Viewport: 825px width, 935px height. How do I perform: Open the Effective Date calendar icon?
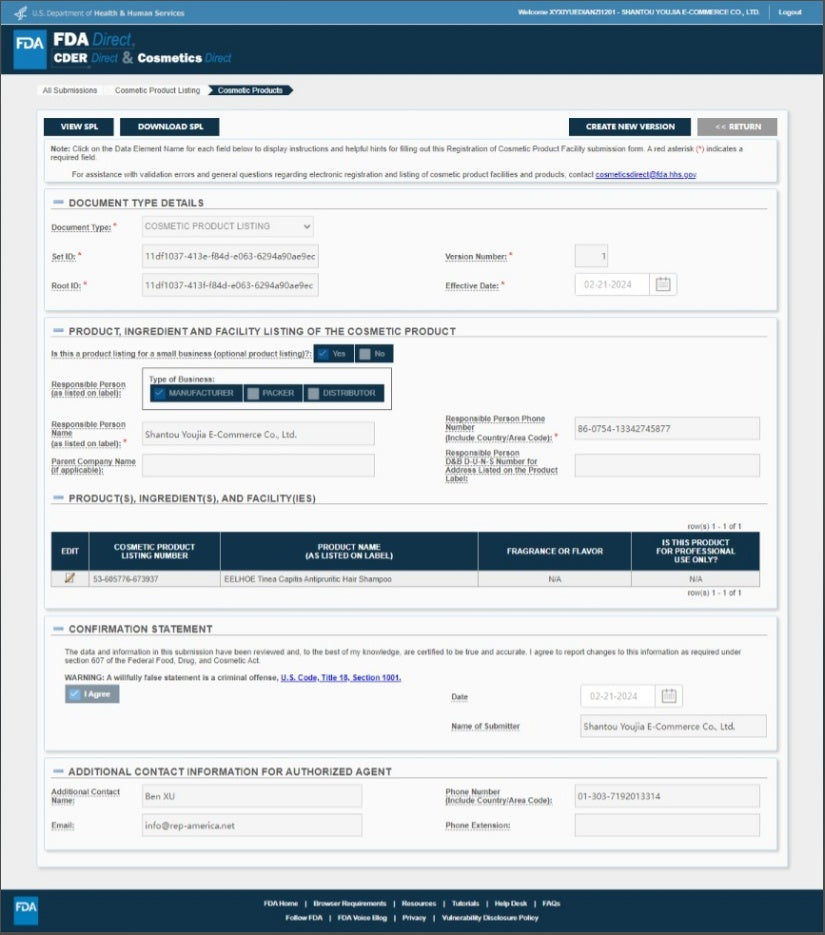click(x=662, y=285)
